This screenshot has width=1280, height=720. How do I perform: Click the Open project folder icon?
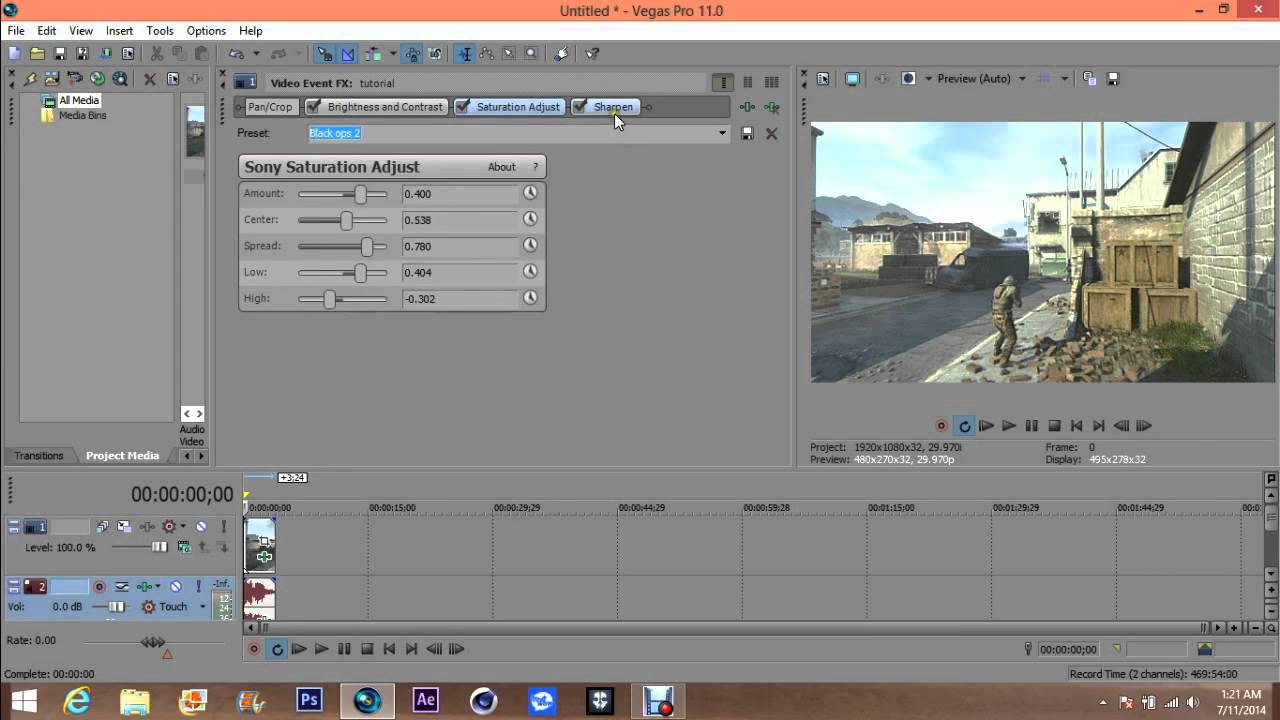pos(37,54)
